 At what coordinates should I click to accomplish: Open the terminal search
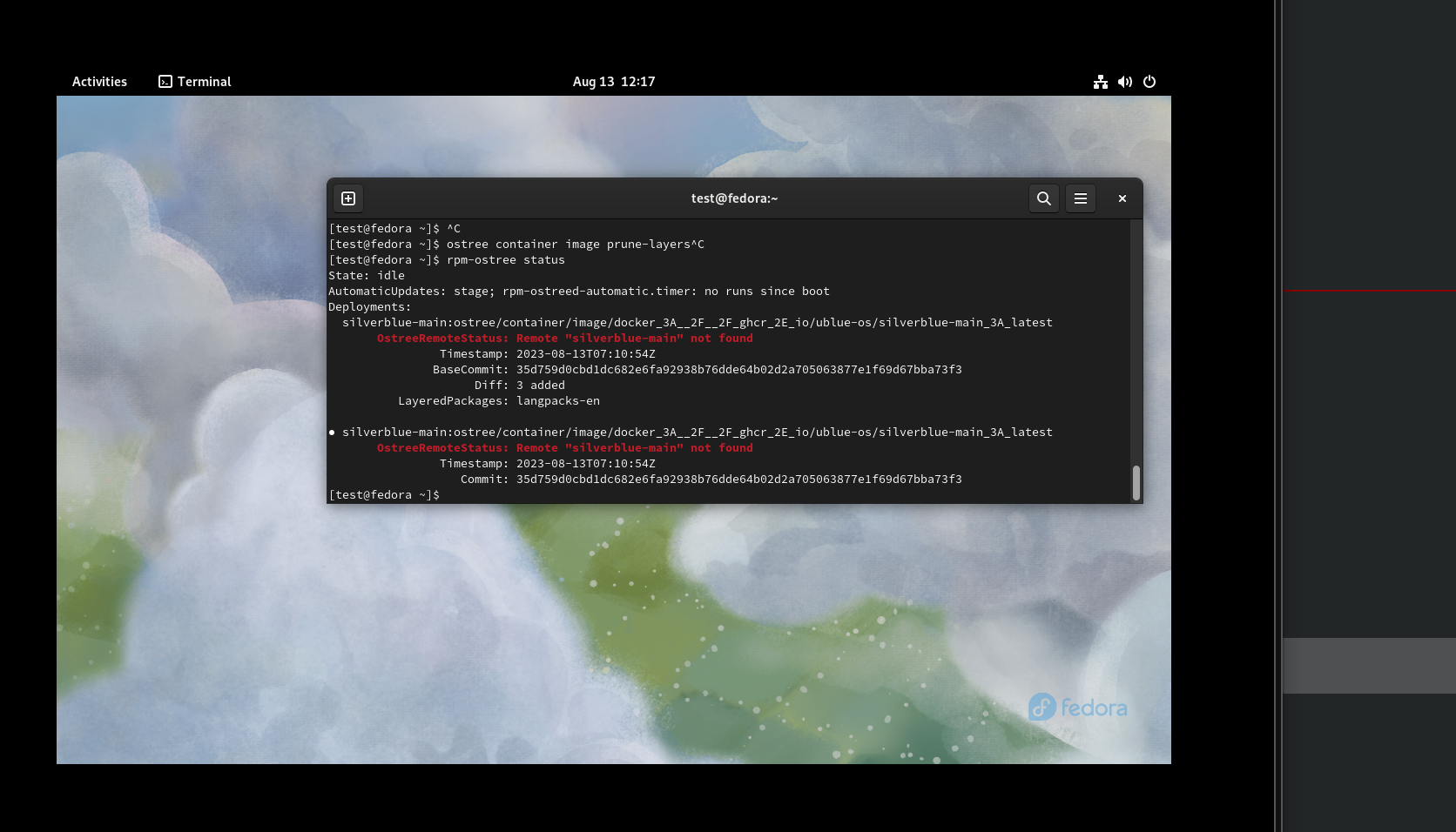pyautogui.click(x=1043, y=198)
